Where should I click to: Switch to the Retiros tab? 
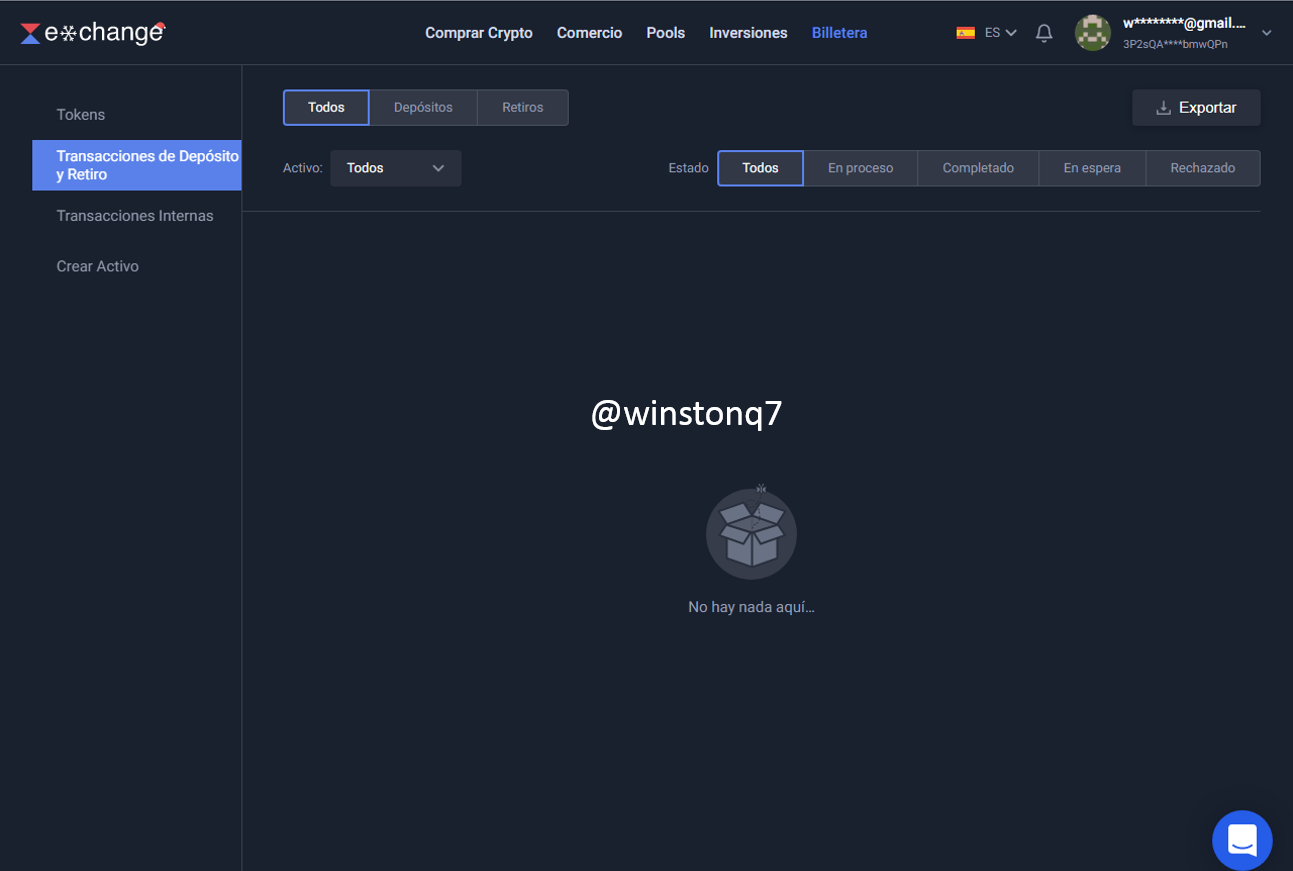tap(523, 108)
